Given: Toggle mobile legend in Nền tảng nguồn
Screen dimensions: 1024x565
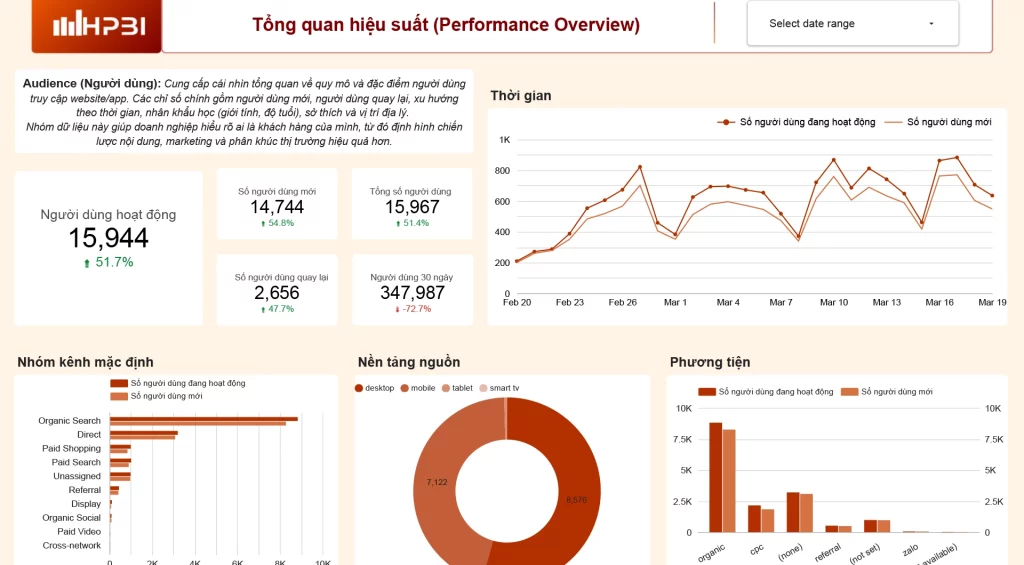Looking at the screenshot, I should click(405, 388).
